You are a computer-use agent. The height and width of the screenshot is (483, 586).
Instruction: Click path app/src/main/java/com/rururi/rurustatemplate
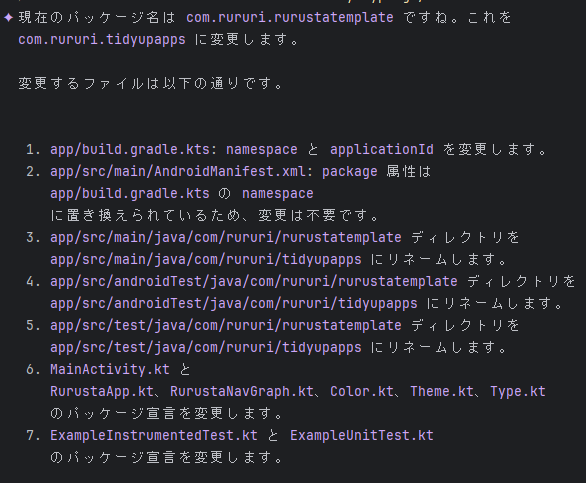pos(226,237)
